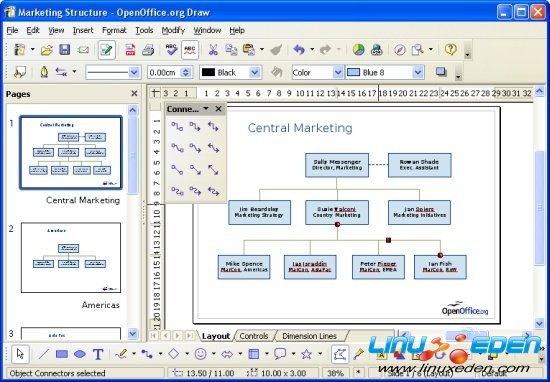
Task: Open the Blue 8 fill color dropdown
Action: (417, 72)
